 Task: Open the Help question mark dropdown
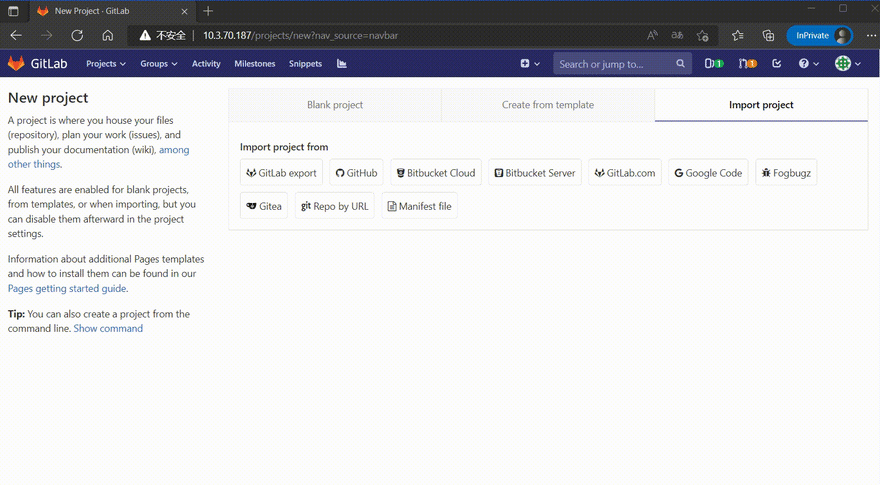[809, 63]
